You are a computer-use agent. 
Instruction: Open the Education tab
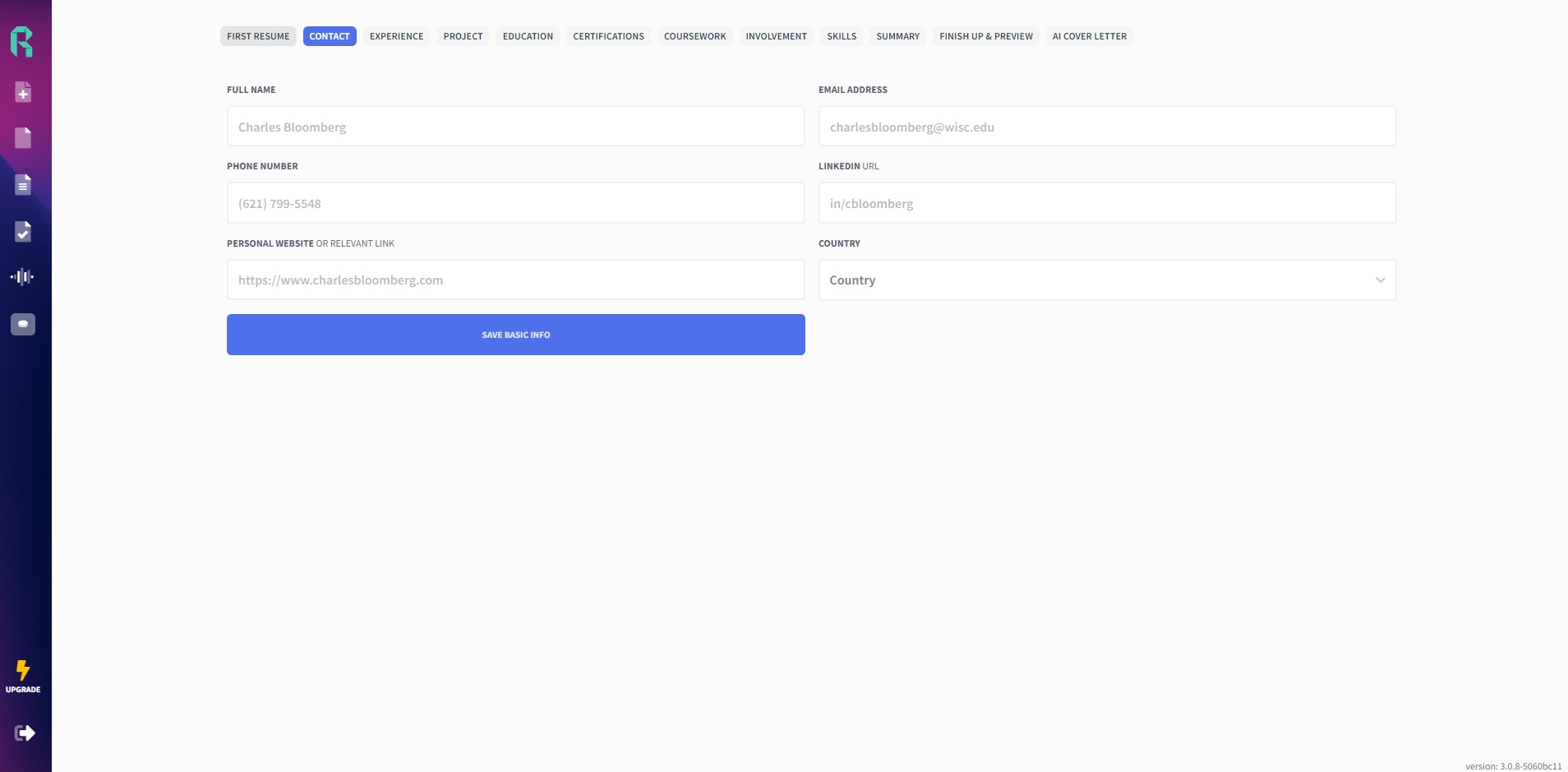coord(528,36)
